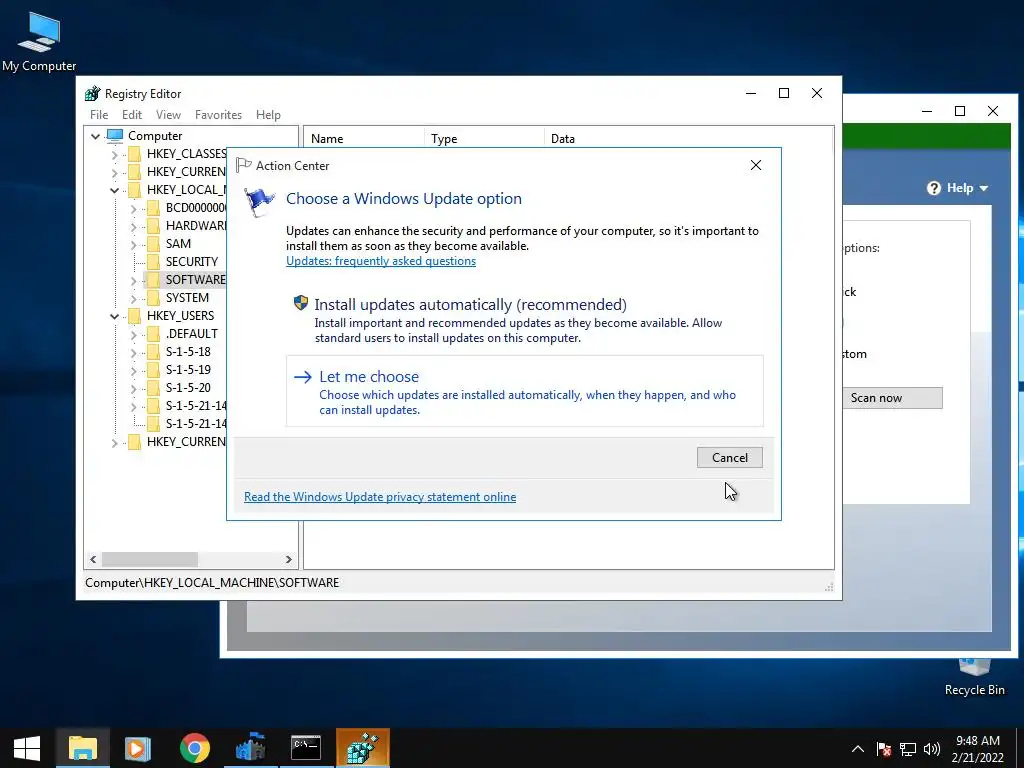Screen dimensions: 1024x768
Task: Expand the HARDWARE key
Action: pyautogui.click(x=133, y=226)
